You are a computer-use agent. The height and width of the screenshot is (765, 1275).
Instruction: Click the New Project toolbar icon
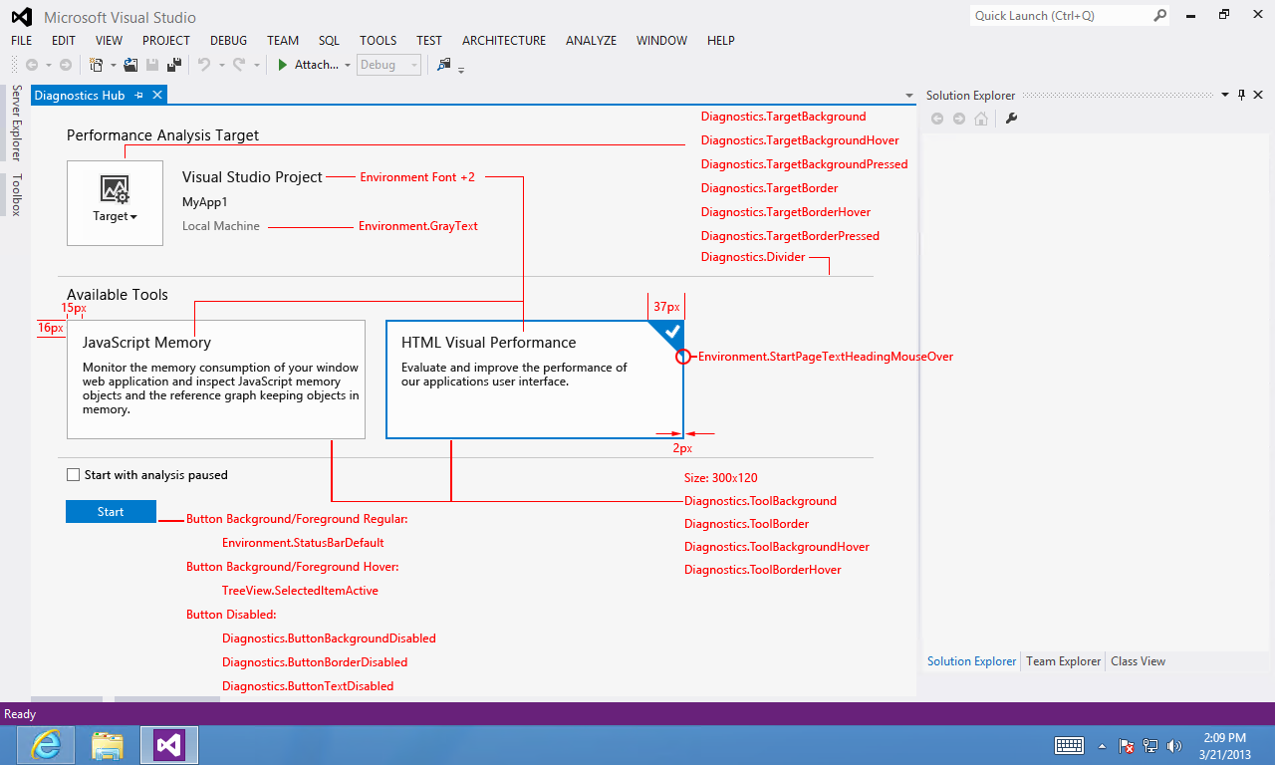[97, 65]
